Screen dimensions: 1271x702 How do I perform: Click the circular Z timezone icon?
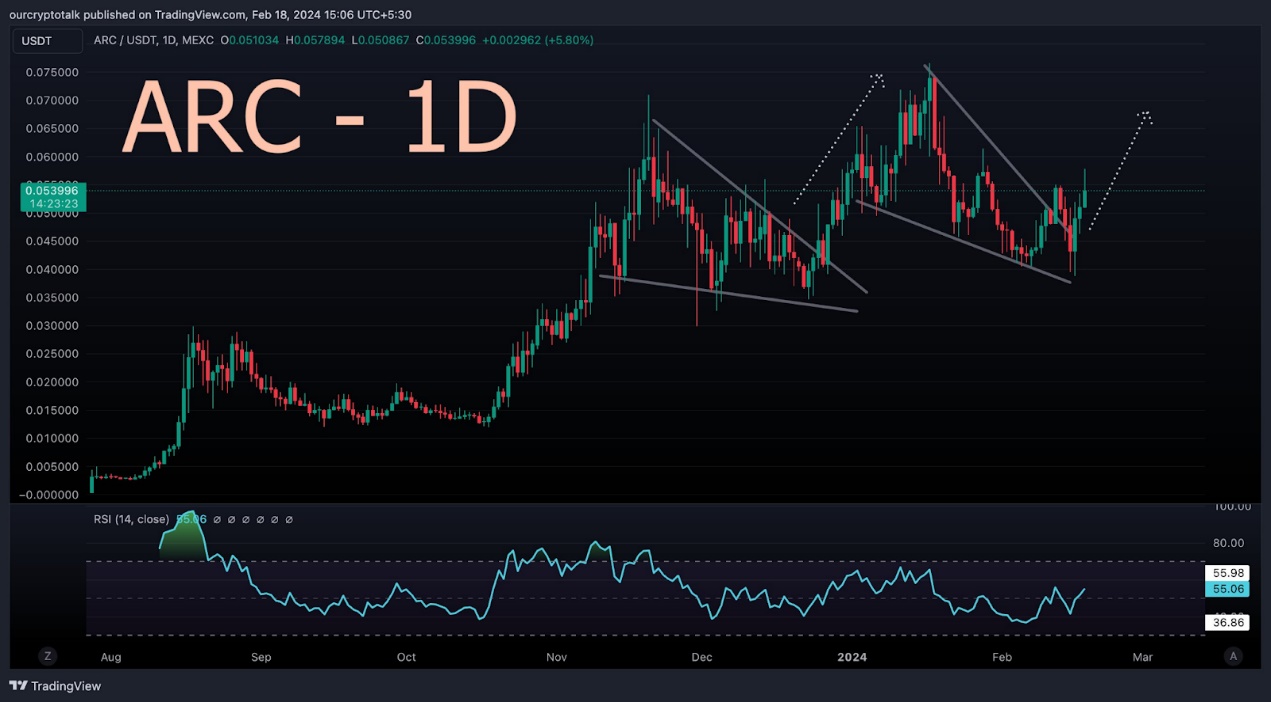pyautogui.click(x=47, y=656)
